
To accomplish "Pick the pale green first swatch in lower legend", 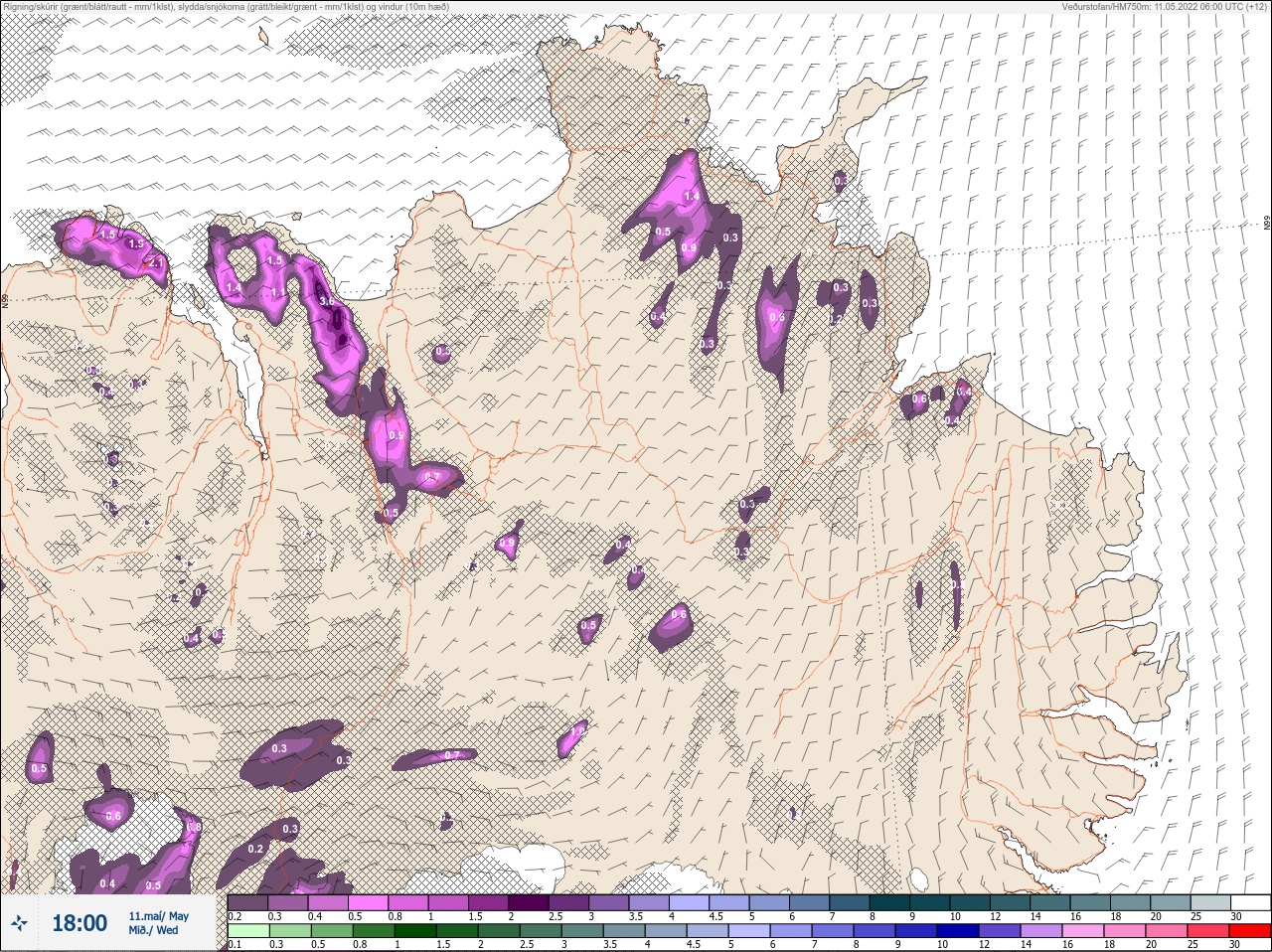I will 249,932.
